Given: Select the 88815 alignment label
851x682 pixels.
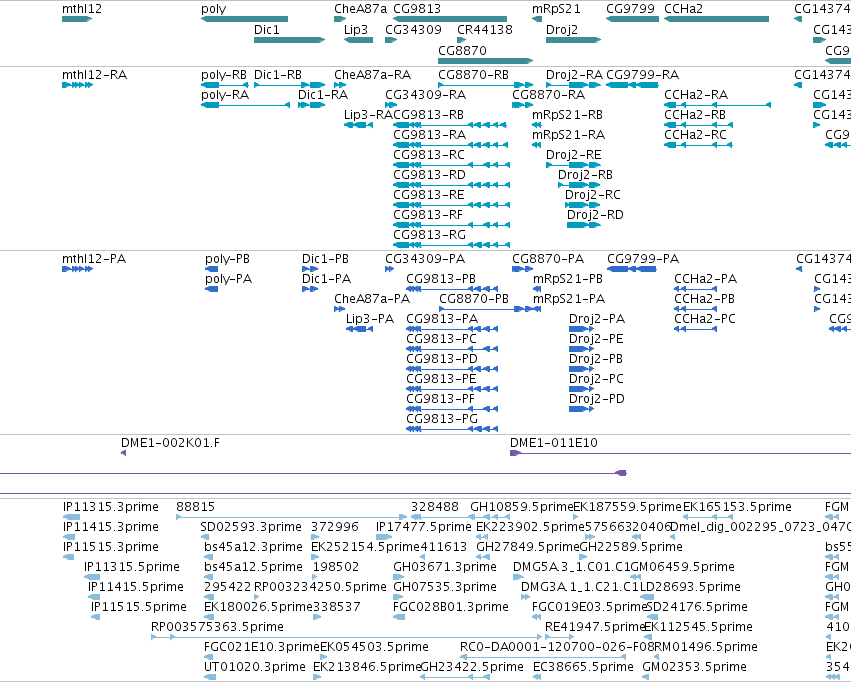Looking at the screenshot, I should (x=195, y=507).
